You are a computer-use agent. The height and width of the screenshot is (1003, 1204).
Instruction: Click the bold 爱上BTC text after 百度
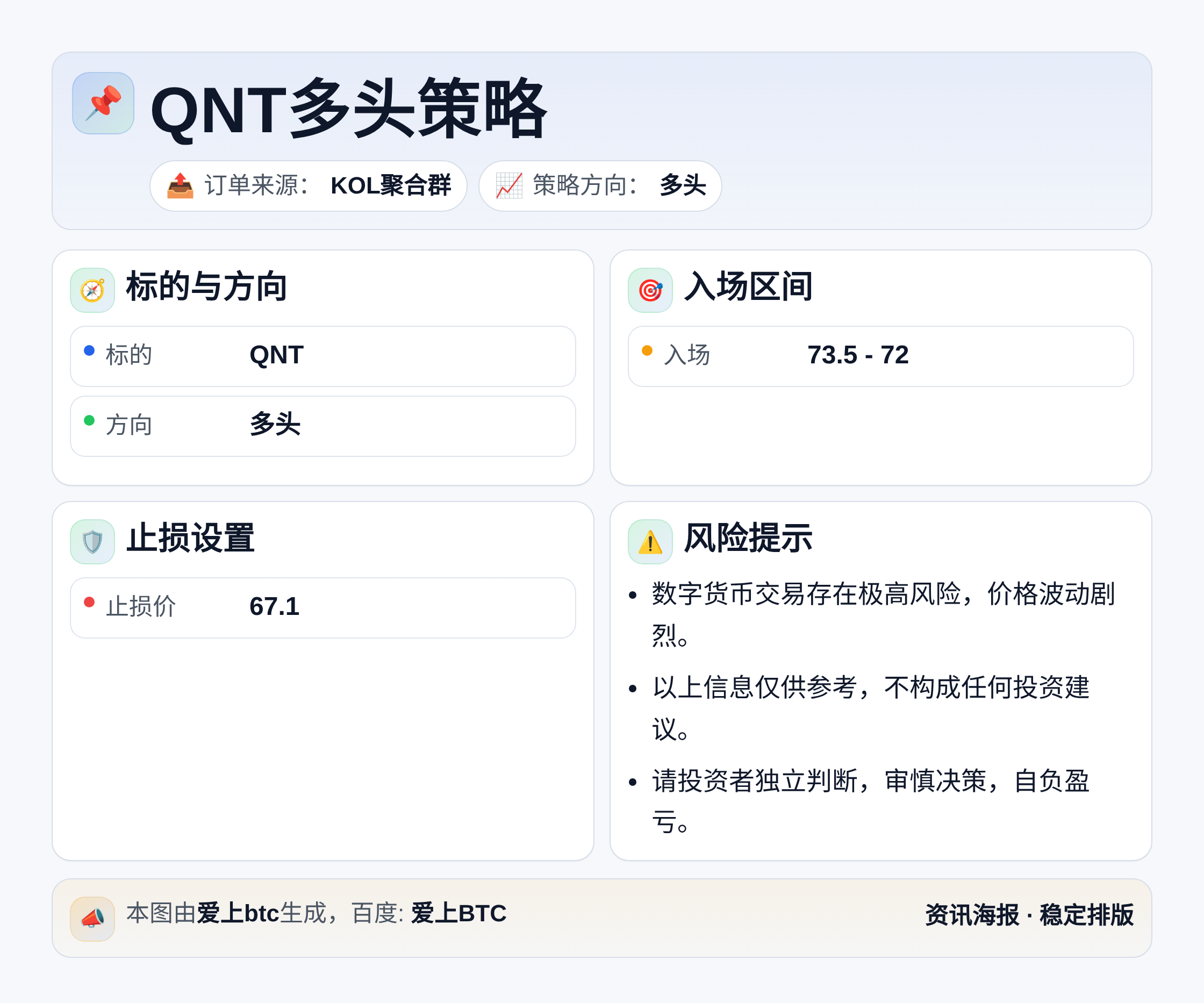[458, 914]
